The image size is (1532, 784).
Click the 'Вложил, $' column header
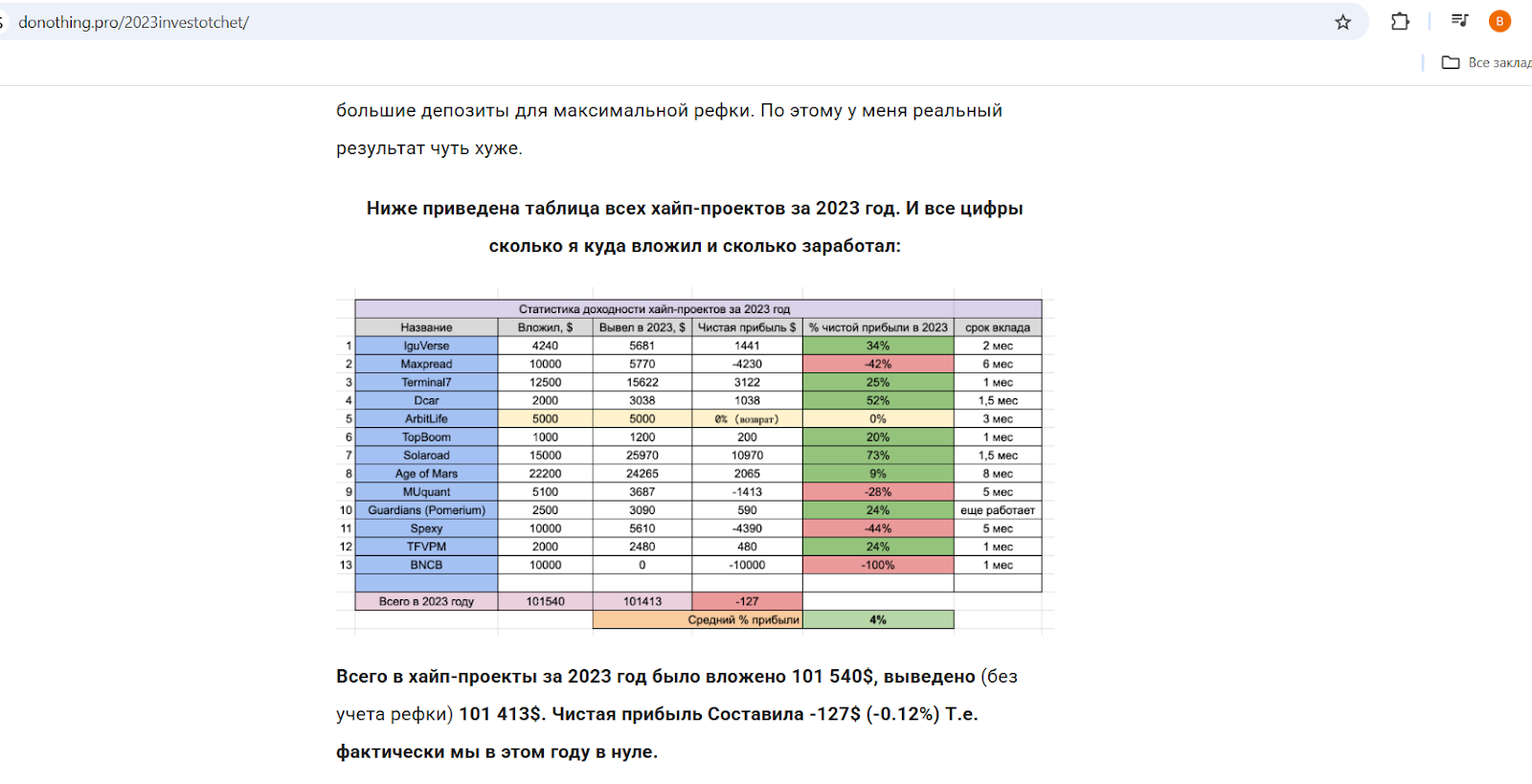pyautogui.click(x=546, y=327)
